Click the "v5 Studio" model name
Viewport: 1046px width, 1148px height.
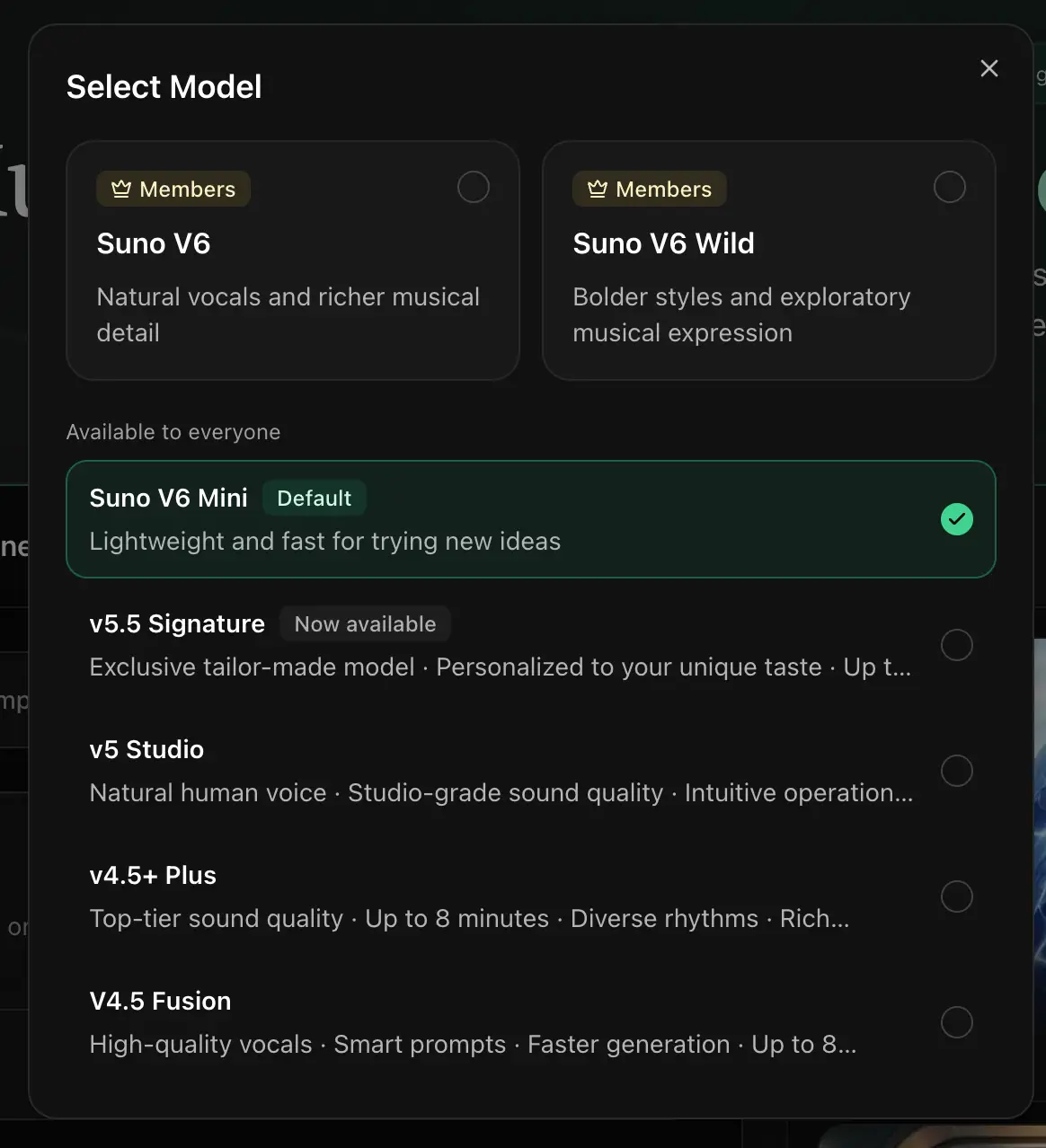click(x=146, y=750)
